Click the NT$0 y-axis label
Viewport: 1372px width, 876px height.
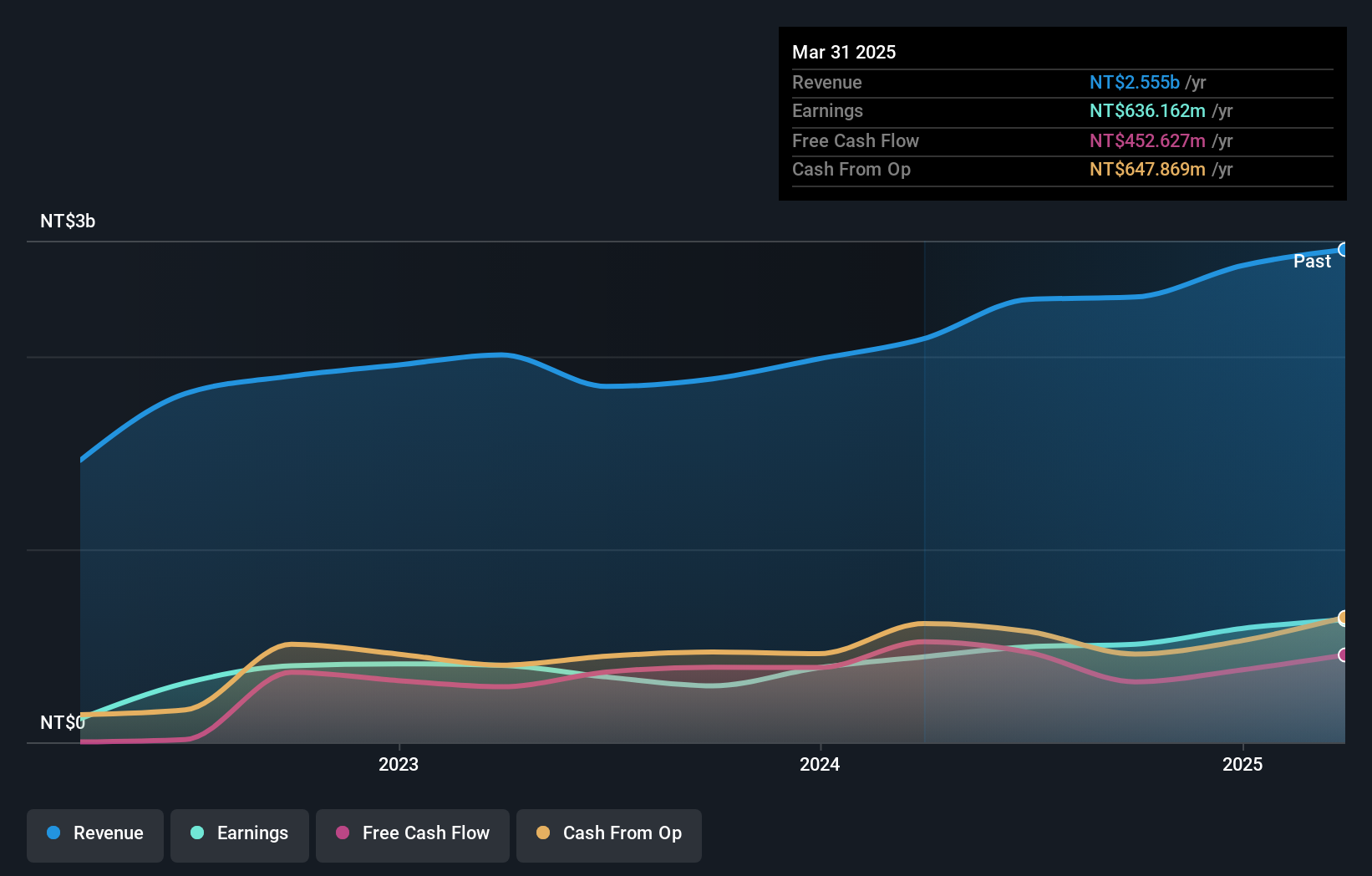[x=63, y=722]
